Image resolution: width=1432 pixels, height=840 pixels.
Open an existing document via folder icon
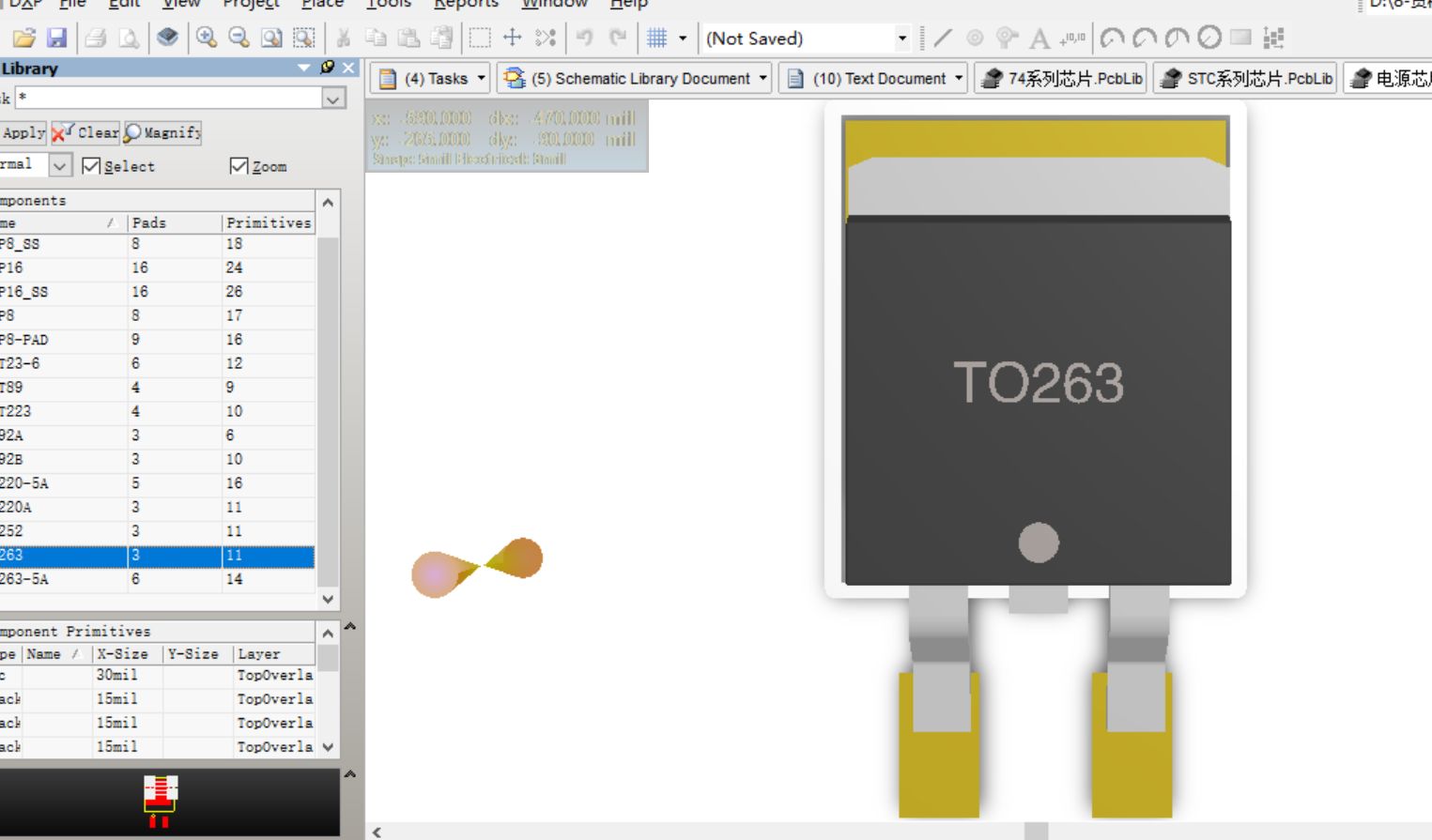click(x=24, y=38)
